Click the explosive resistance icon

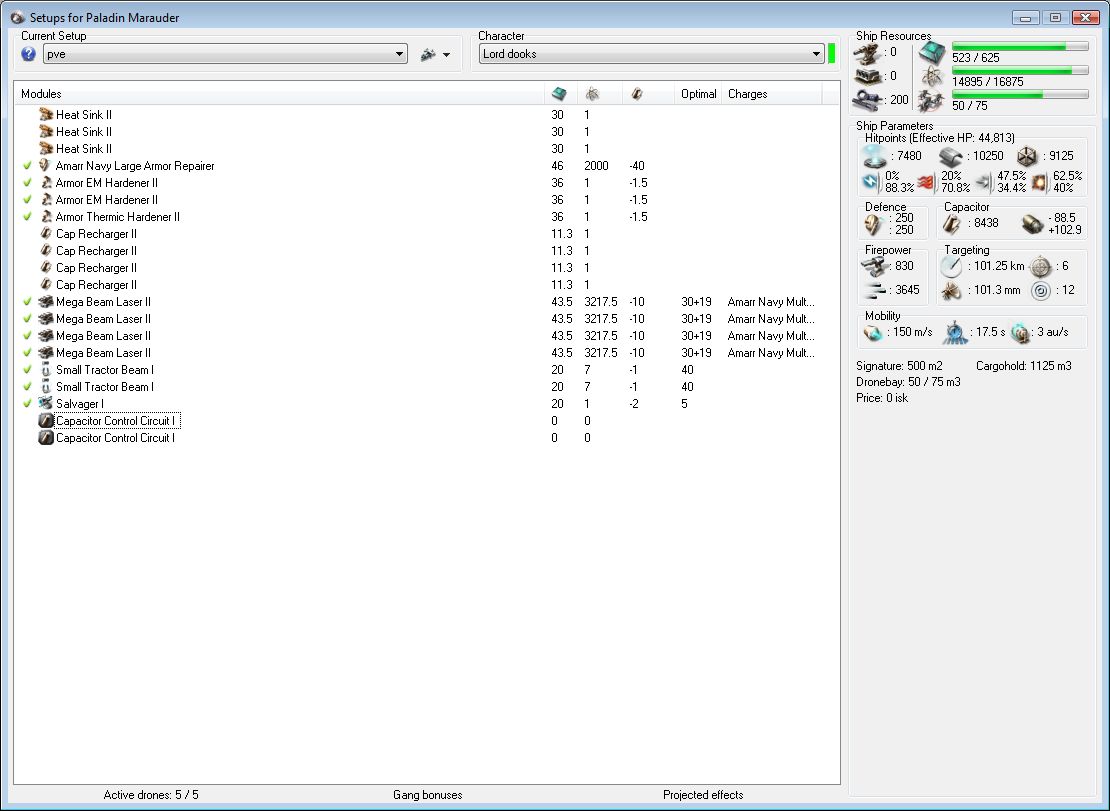[x=1039, y=183]
